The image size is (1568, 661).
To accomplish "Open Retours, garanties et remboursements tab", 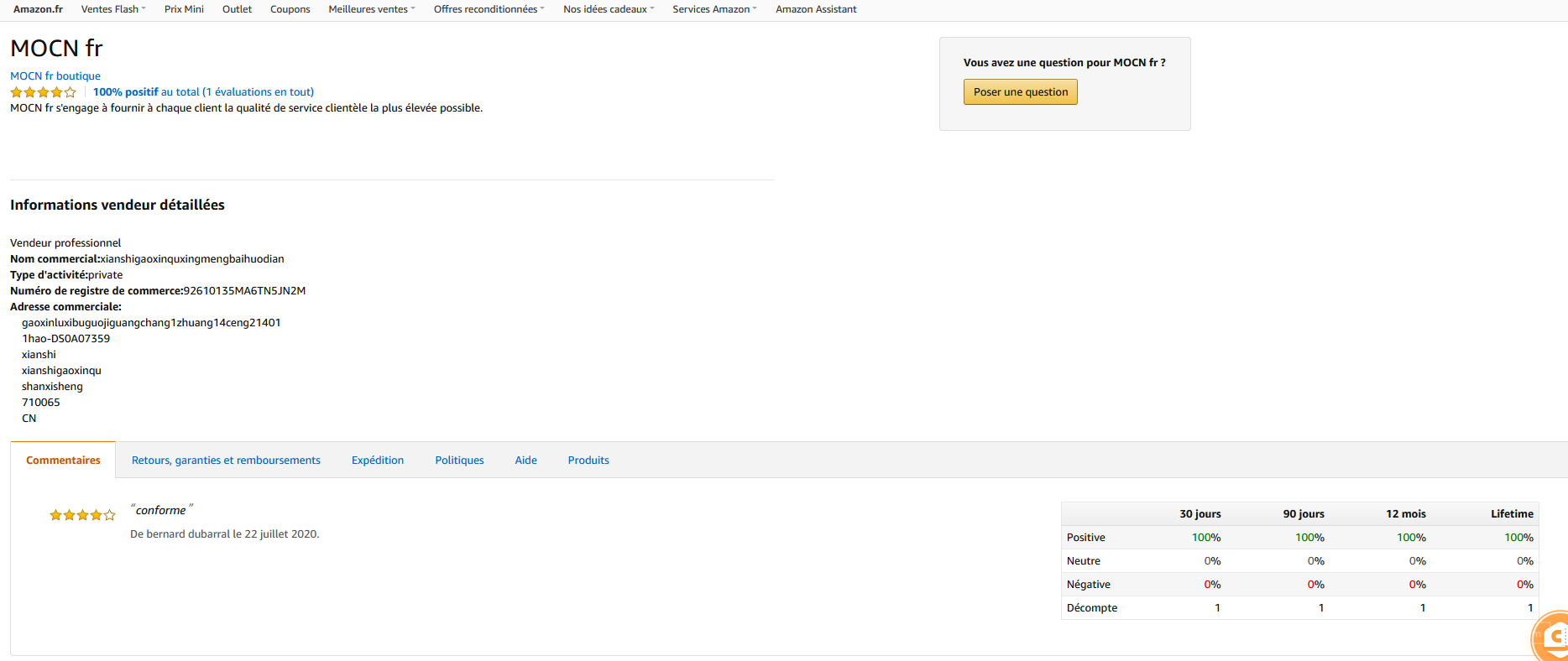I will pos(226,461).
